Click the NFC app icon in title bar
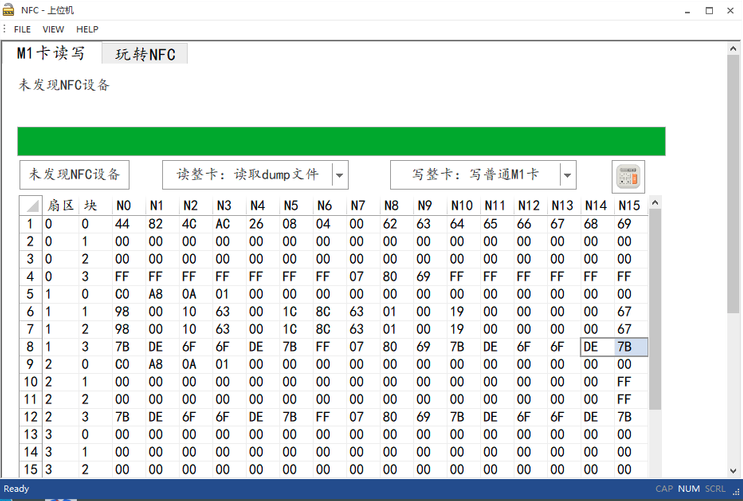This screenshot has width=743, height=501. [9, 10]
